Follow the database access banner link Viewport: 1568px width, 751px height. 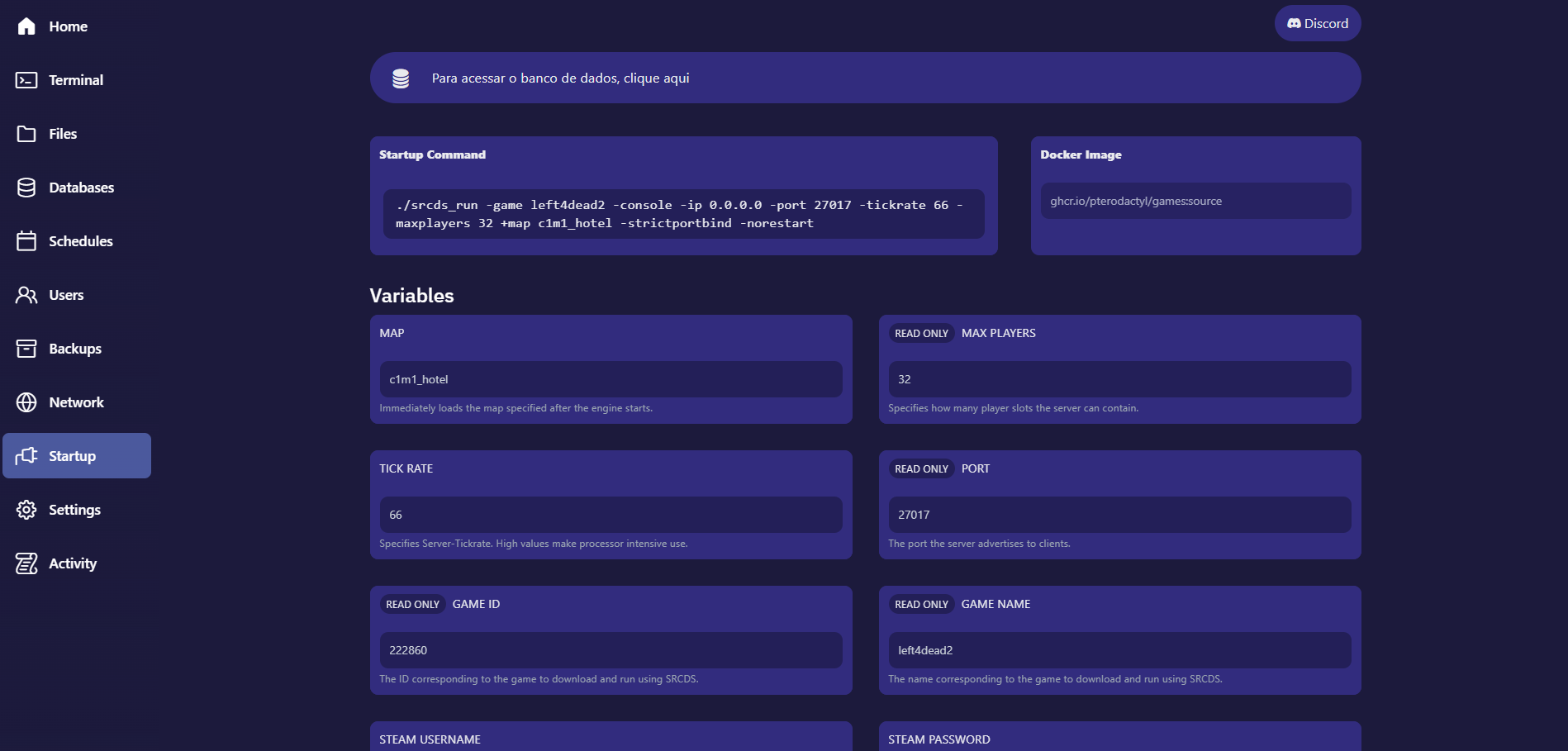coord(560,78)
